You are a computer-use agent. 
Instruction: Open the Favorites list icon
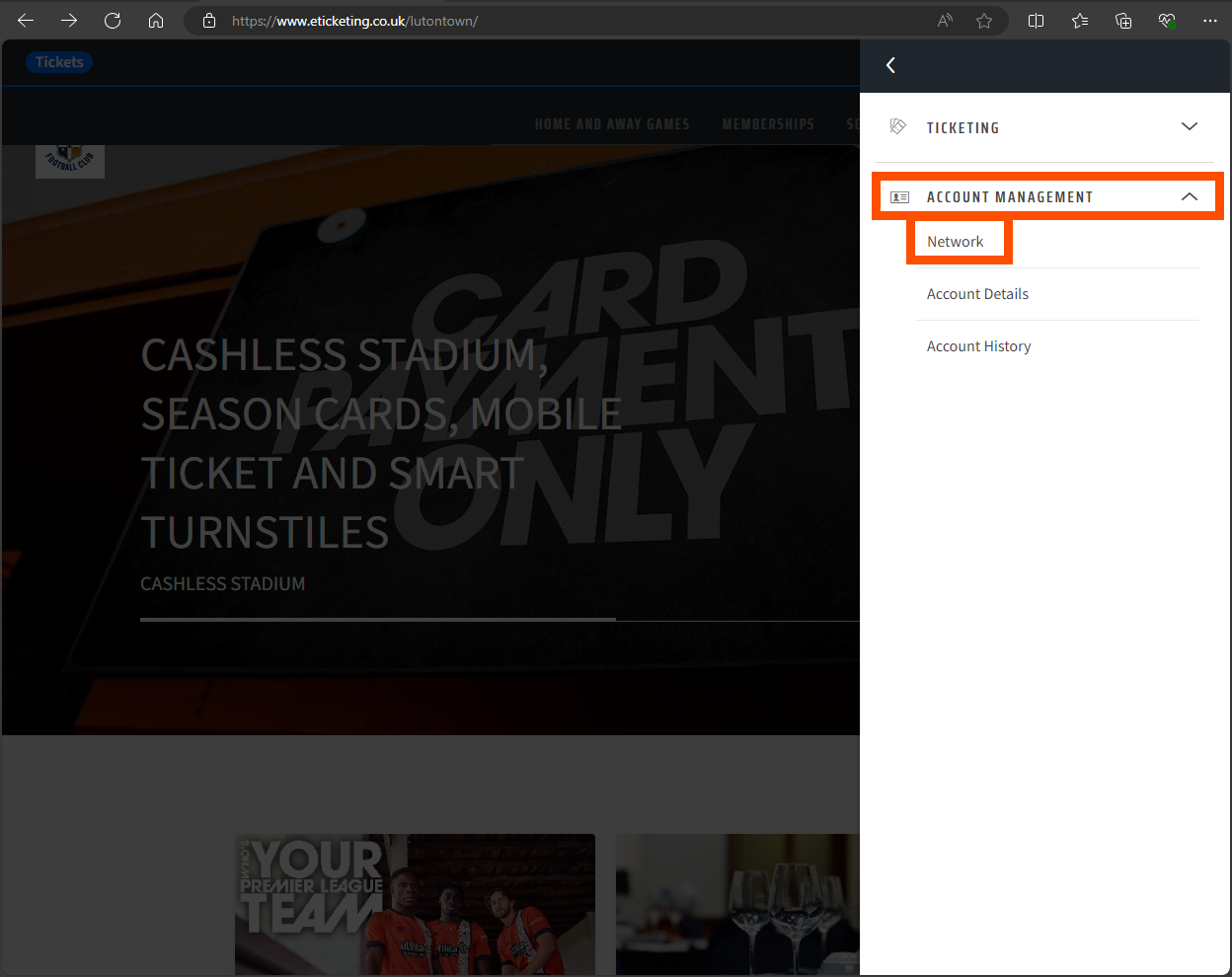coord(1080,21)
